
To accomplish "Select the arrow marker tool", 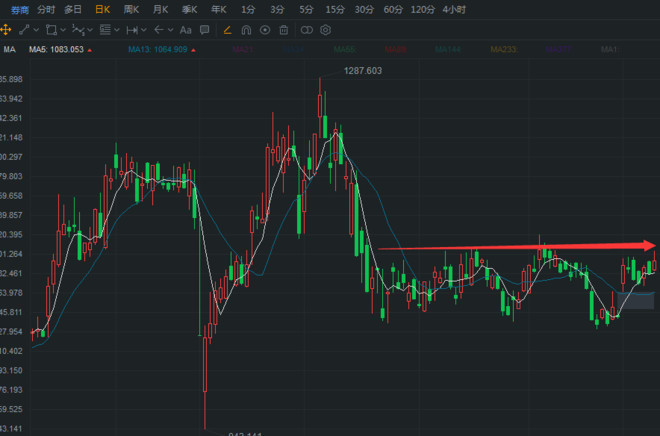I will 159,30.
